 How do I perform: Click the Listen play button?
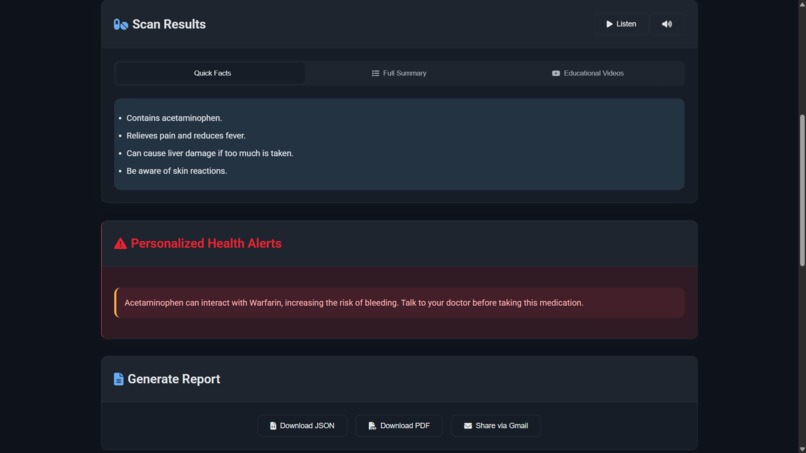pyautogui.click(x=621, y=24)
